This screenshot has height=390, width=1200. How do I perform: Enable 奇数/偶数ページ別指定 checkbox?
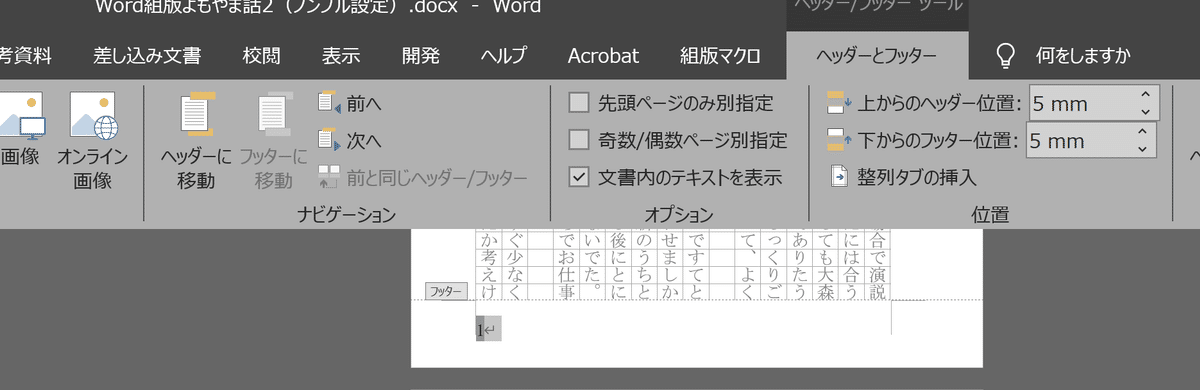(x=579, y=140)
